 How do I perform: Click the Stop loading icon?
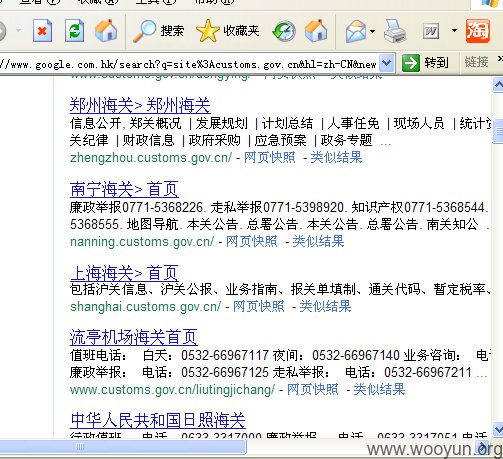[x=42, y=31]
